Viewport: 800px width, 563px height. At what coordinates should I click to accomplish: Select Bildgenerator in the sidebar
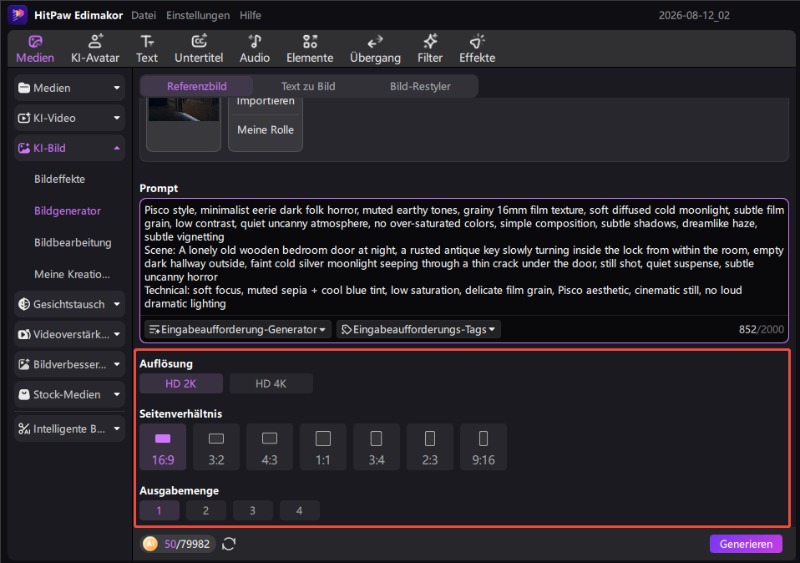click(67, 211)
